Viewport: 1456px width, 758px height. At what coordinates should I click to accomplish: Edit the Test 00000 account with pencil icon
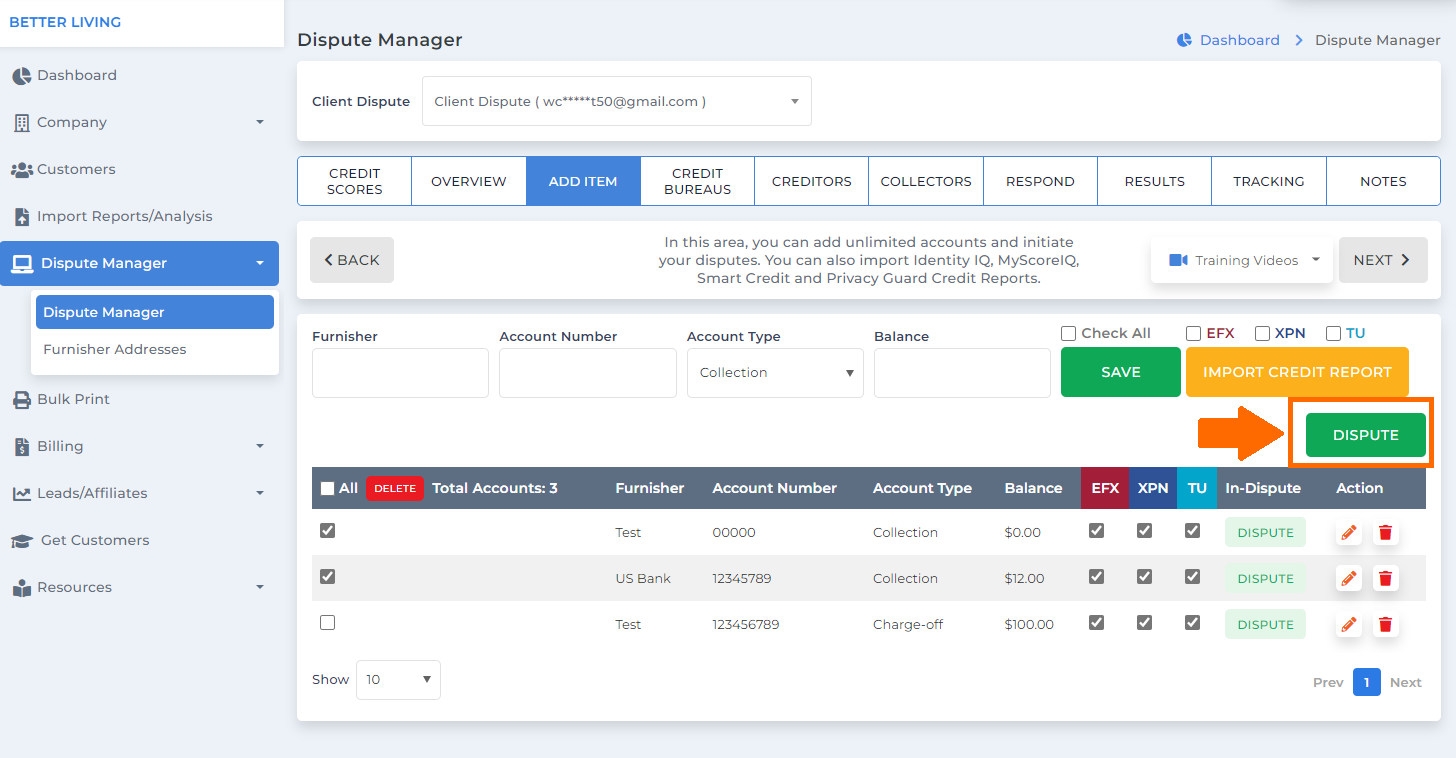[1349, 533]
